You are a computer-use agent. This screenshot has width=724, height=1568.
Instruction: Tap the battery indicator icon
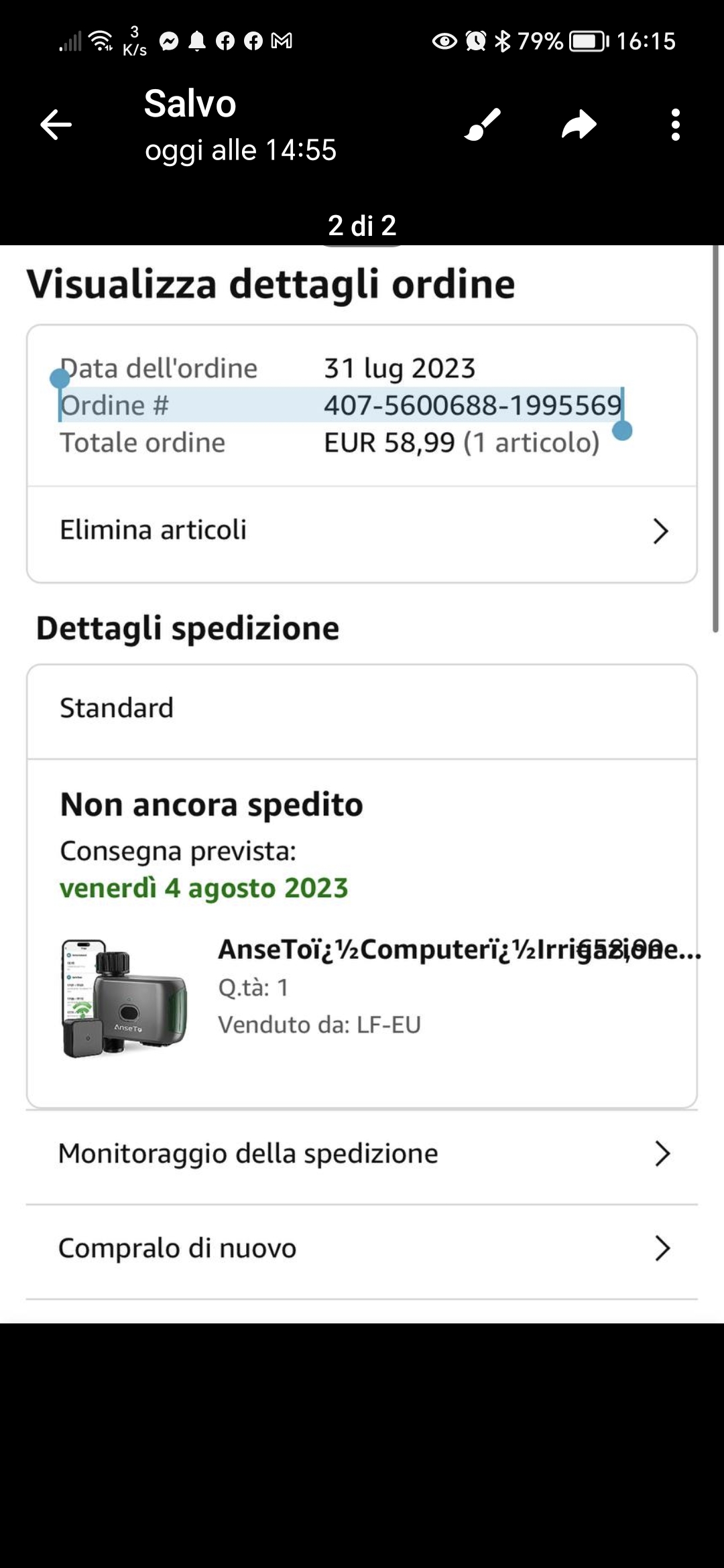(x=589, y=42)
